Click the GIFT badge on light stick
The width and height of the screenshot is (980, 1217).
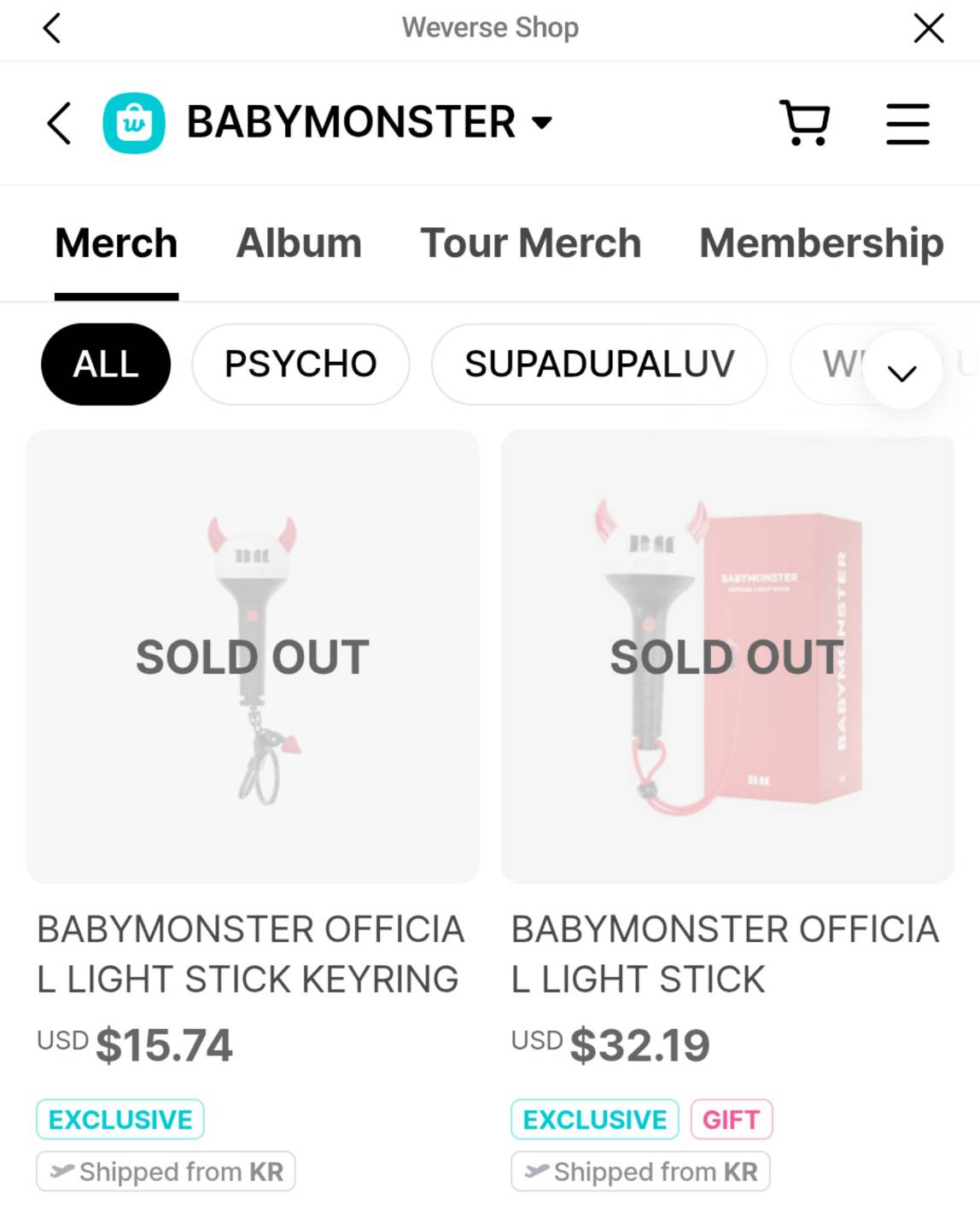[731, 1120]
